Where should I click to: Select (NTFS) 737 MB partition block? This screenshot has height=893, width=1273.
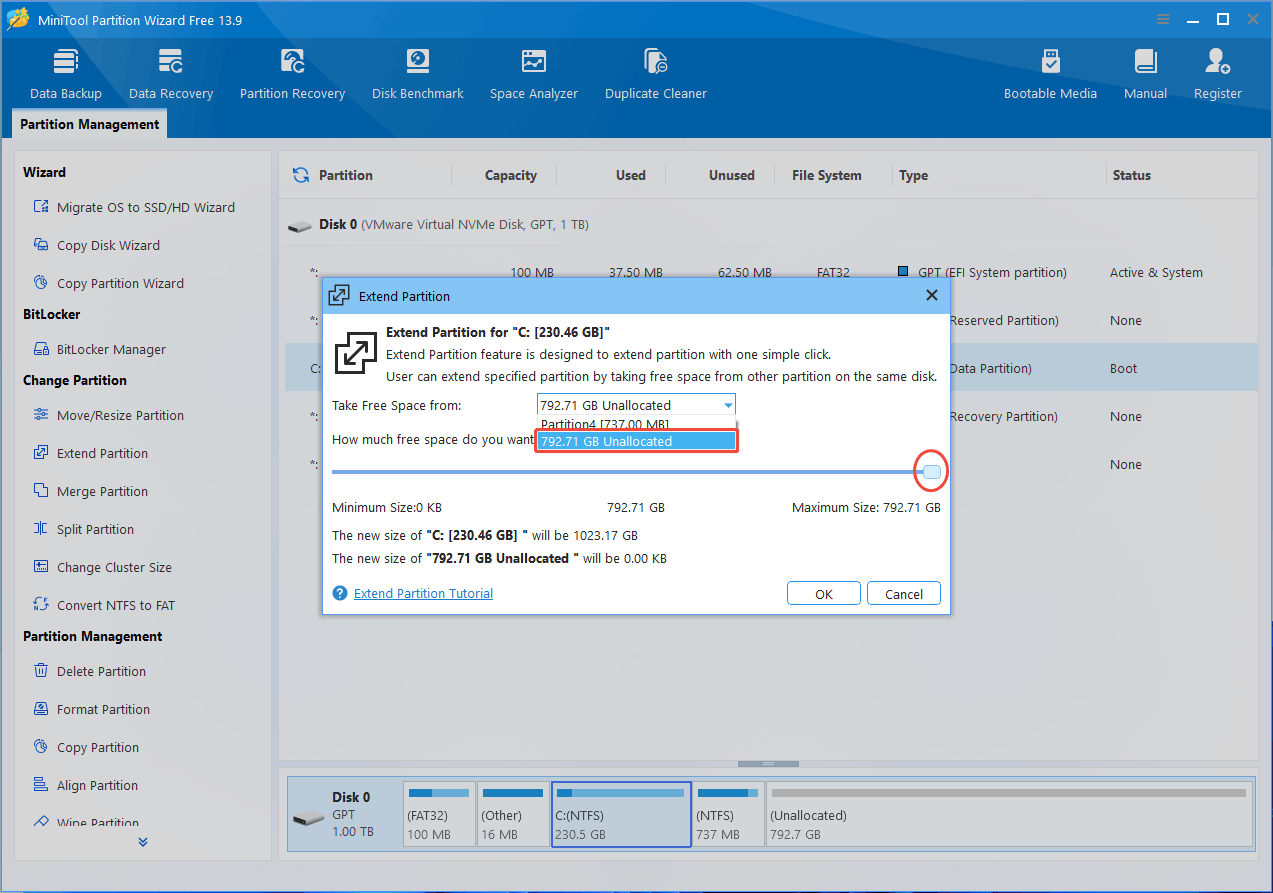tap(729, 816)
